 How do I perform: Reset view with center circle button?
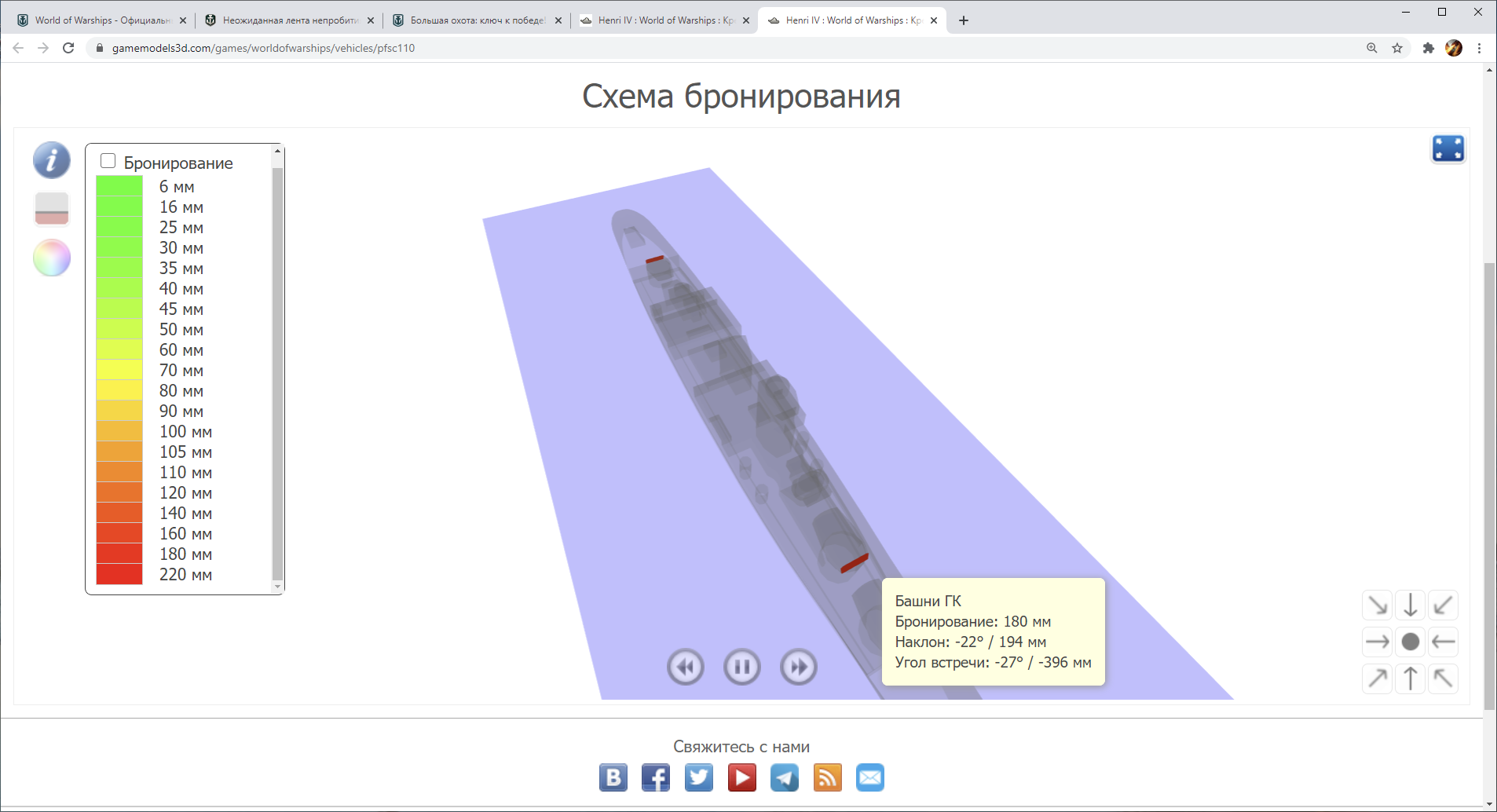pyautogui.click(x=1411, y=642)
